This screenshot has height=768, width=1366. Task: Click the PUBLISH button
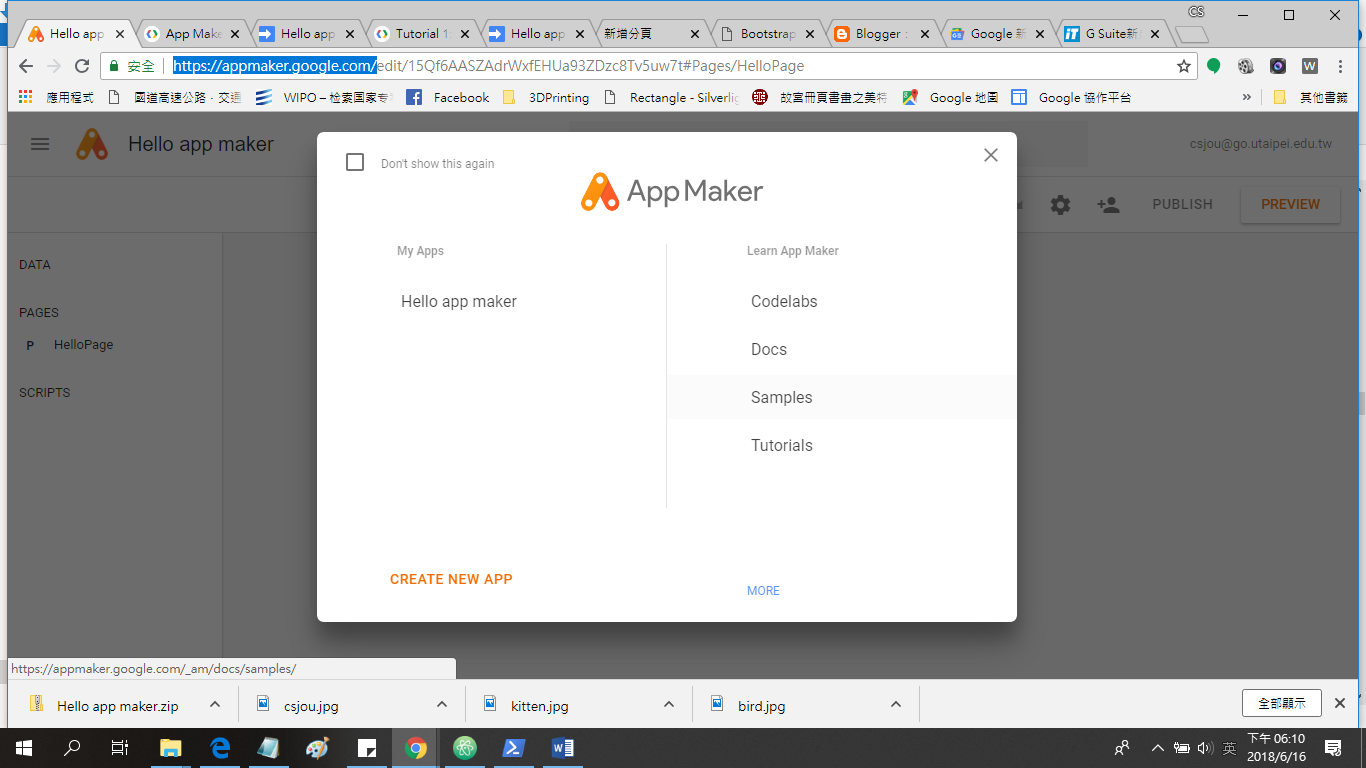[1182, 204]
